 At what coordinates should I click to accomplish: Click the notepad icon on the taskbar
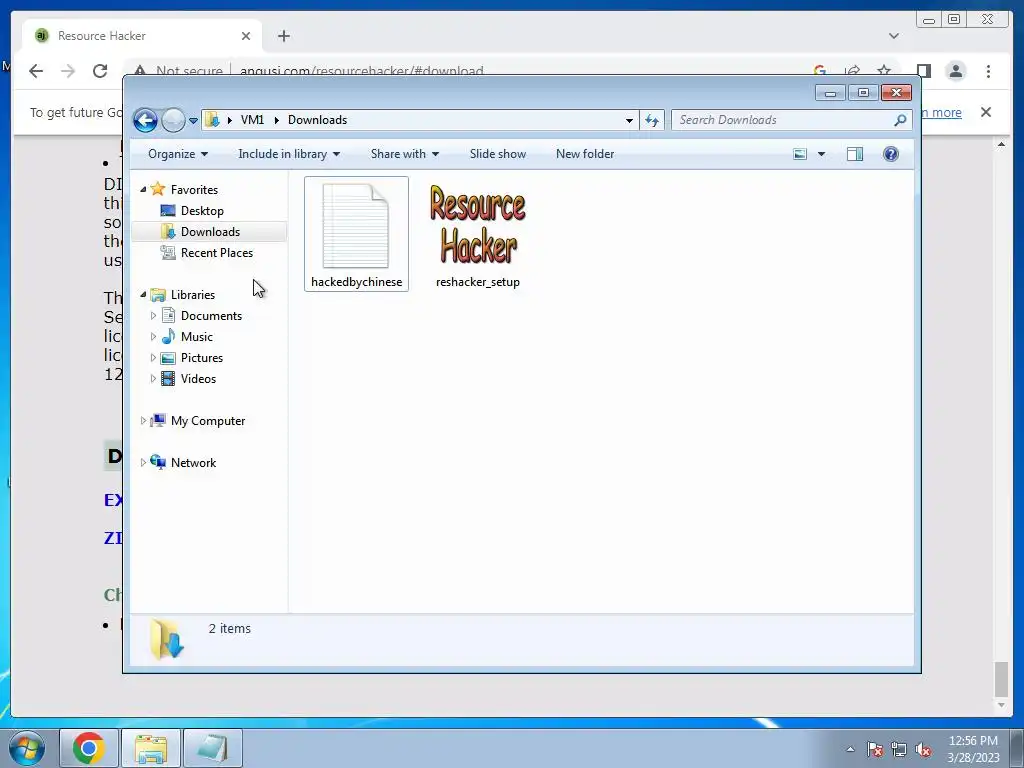click(213, 748)
